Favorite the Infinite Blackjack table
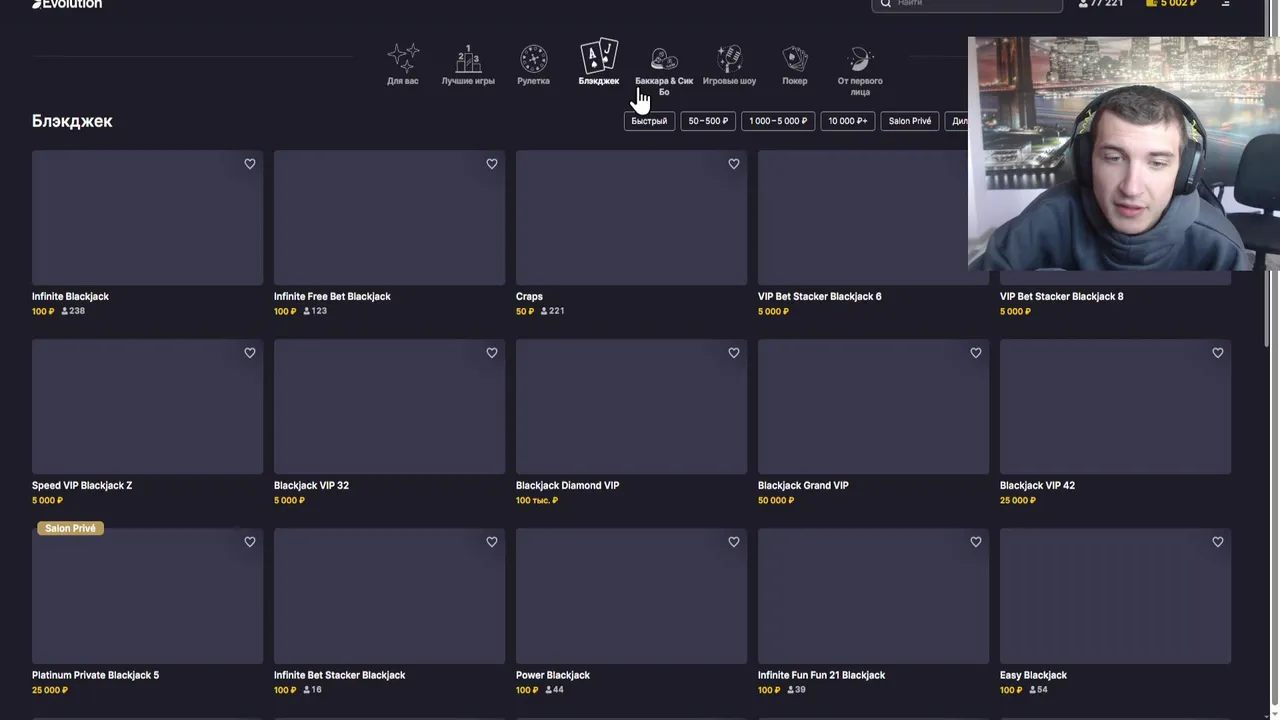 click(250, 164)
